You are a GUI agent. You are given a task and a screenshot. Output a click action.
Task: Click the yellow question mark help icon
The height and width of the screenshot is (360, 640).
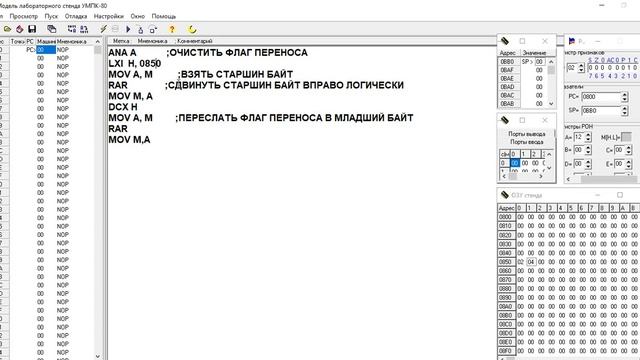pyautogui.click(x=172, y=29)
